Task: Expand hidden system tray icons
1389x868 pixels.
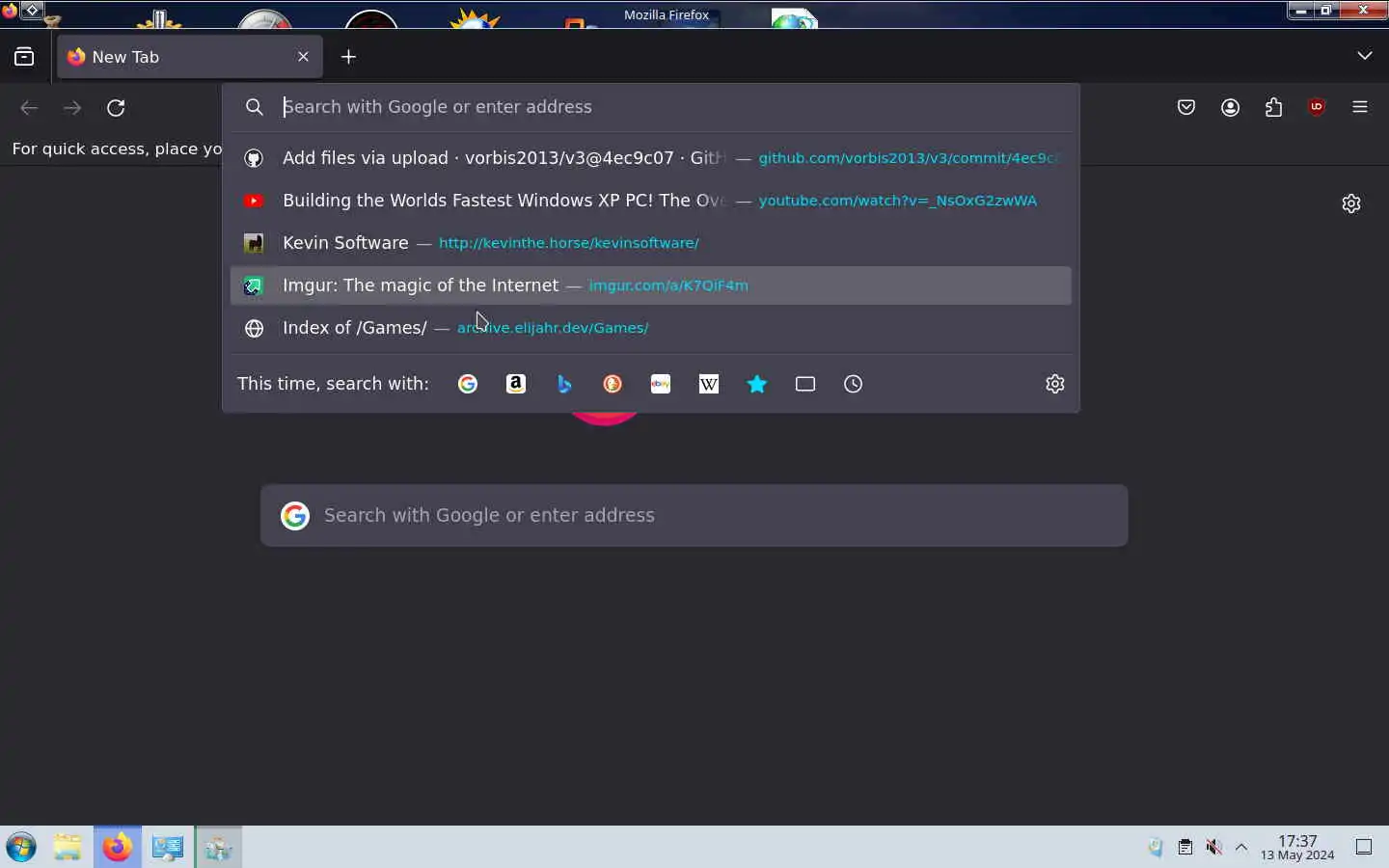Action: pos(1242,848)
